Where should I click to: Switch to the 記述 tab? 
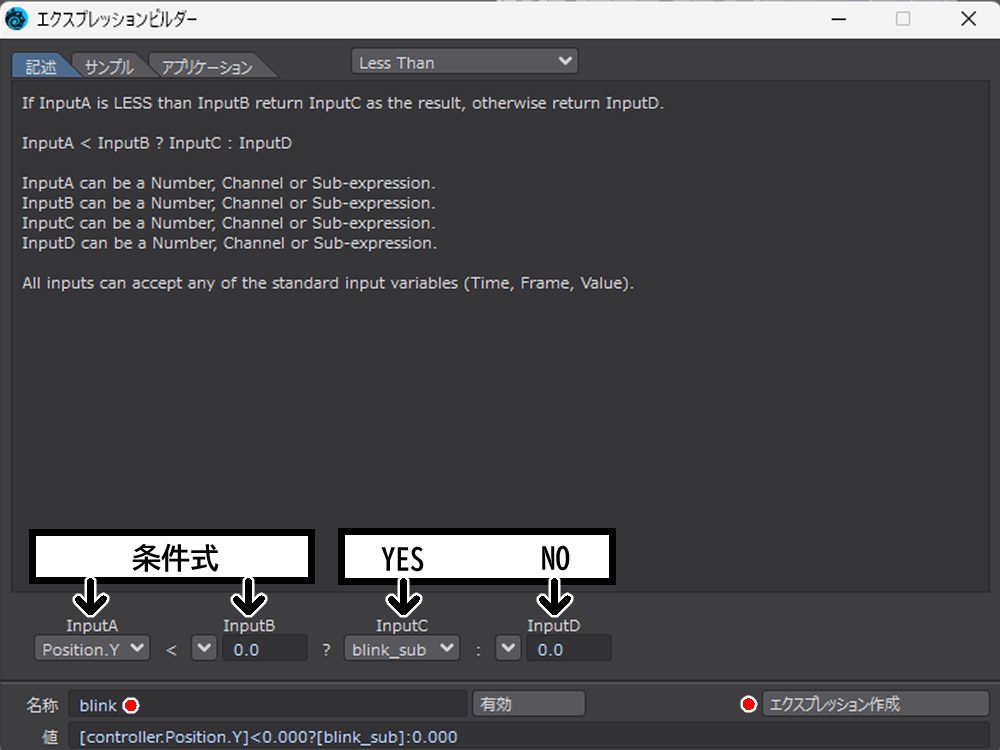click(x=41, y=66)
